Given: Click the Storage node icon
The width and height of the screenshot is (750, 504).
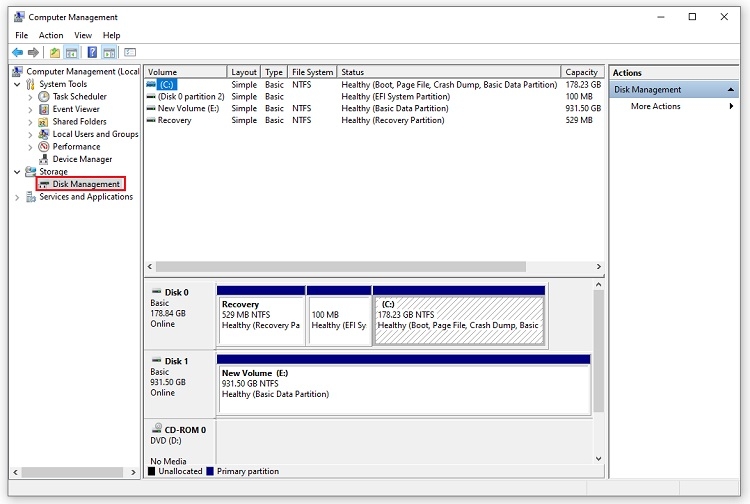Looking at the screenshot, I should (x=31, y=171).
